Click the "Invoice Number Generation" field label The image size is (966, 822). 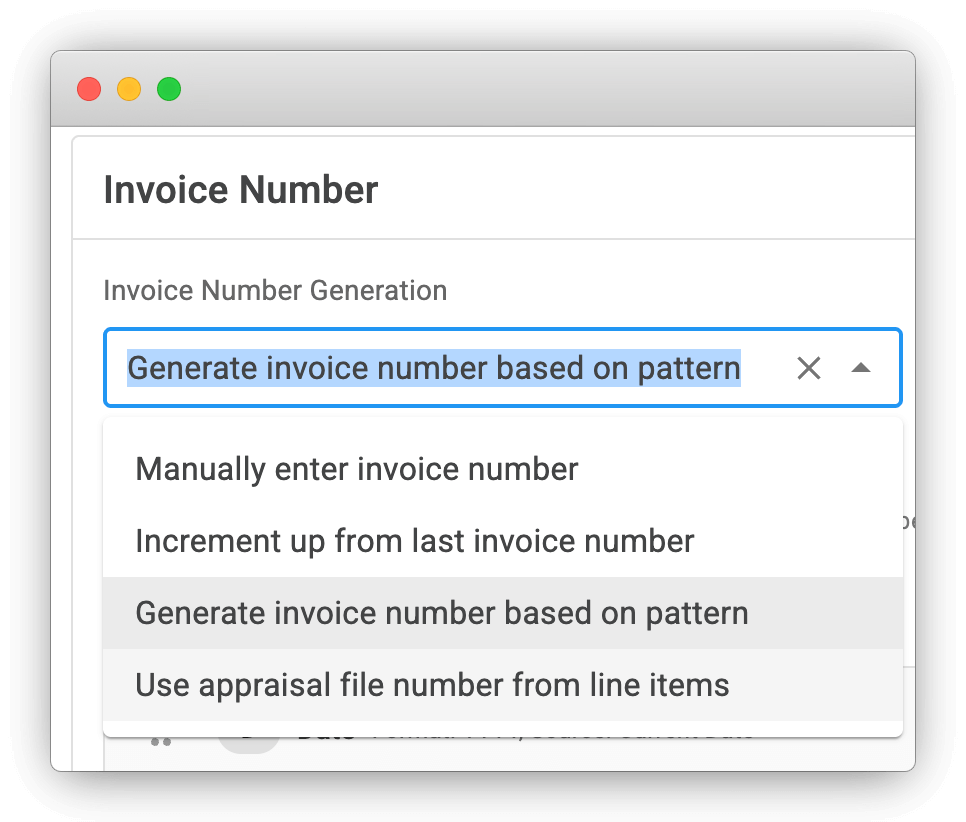275,290
